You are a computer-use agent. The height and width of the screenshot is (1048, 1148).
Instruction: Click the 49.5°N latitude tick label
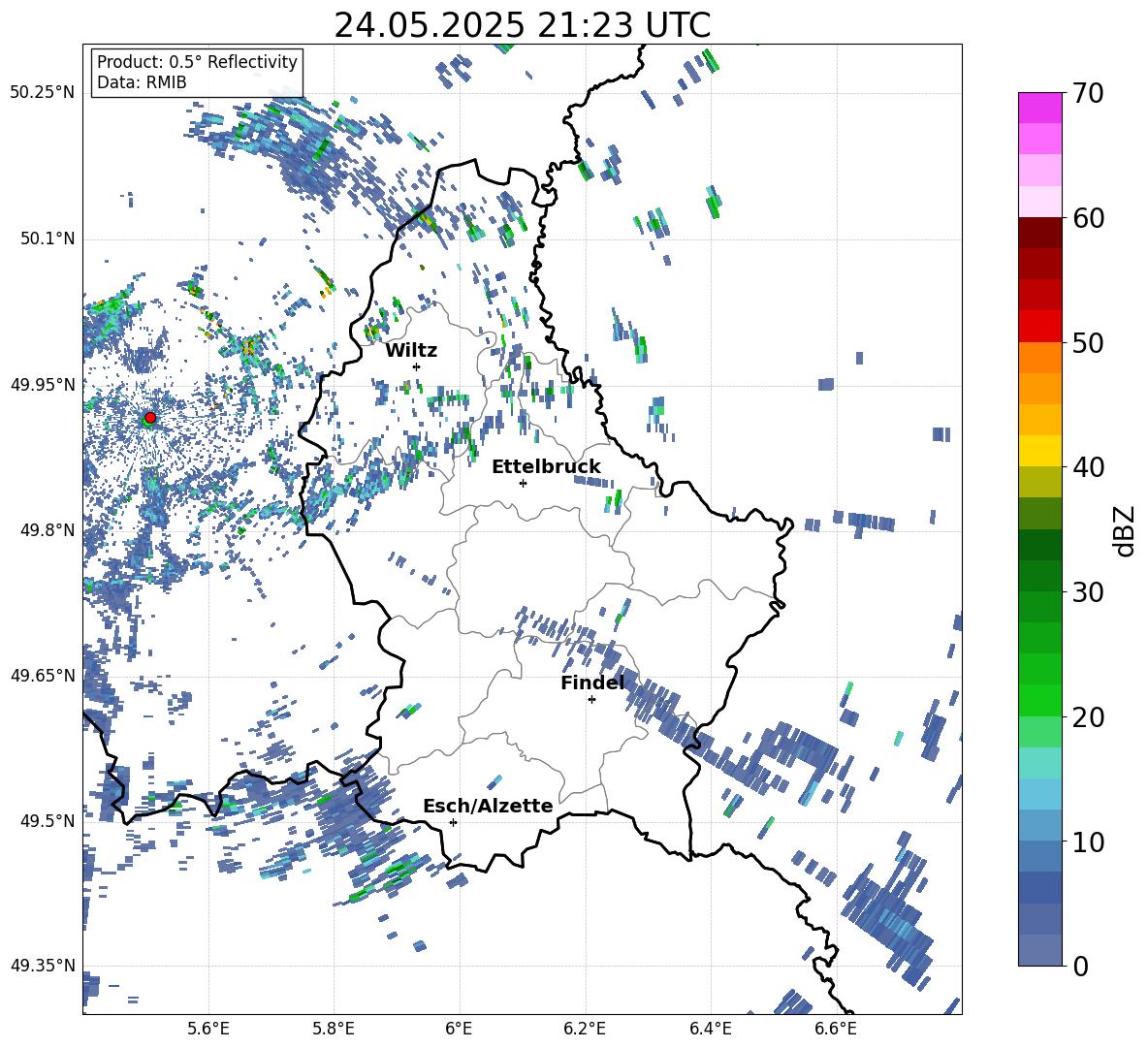(x=48, y=821)
